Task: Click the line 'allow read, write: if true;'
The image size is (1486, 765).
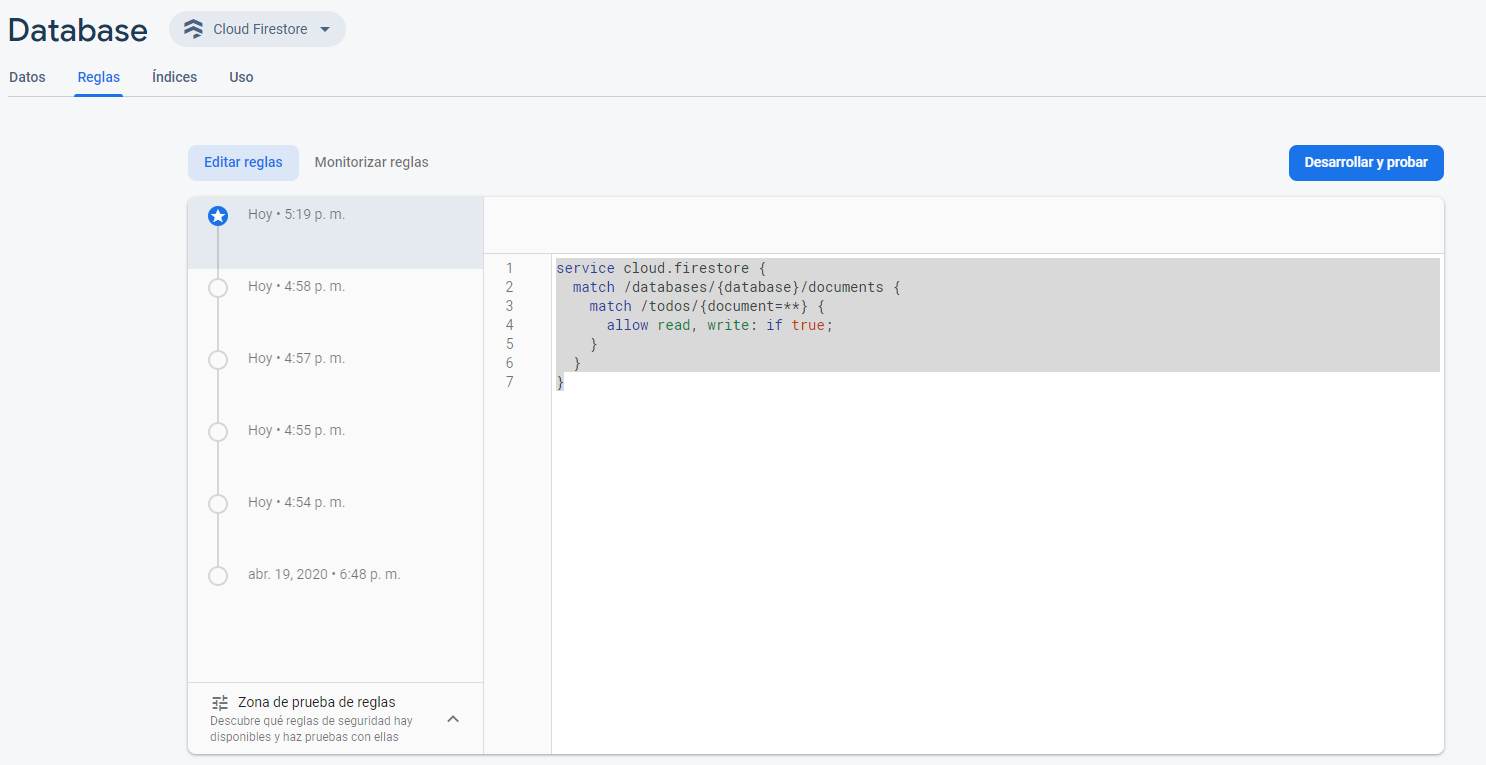Action: point(719,325)
